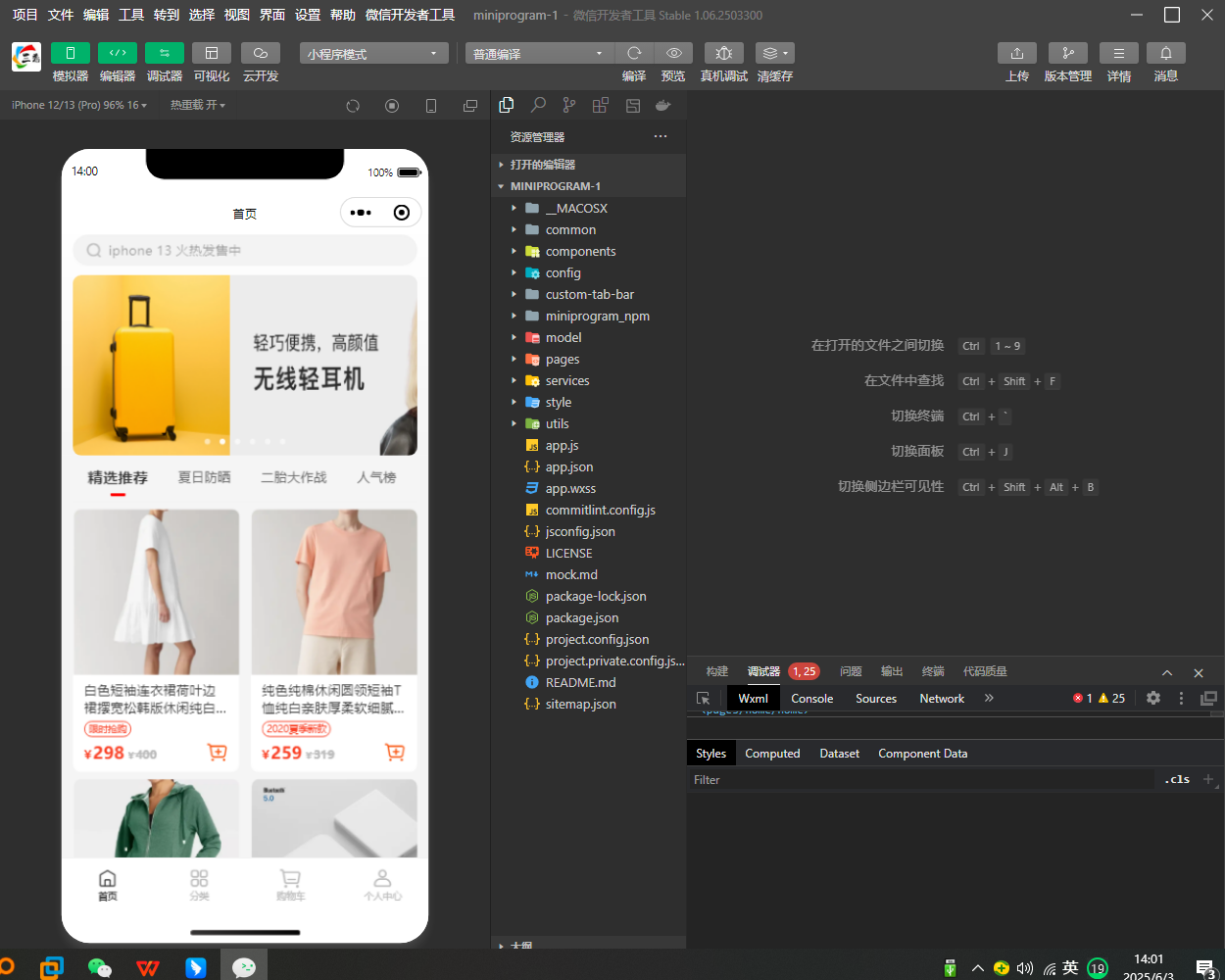This screenshot has width=1225, height=980.
Task: Open project details (详情)
Action: [x=1118, y=53]
